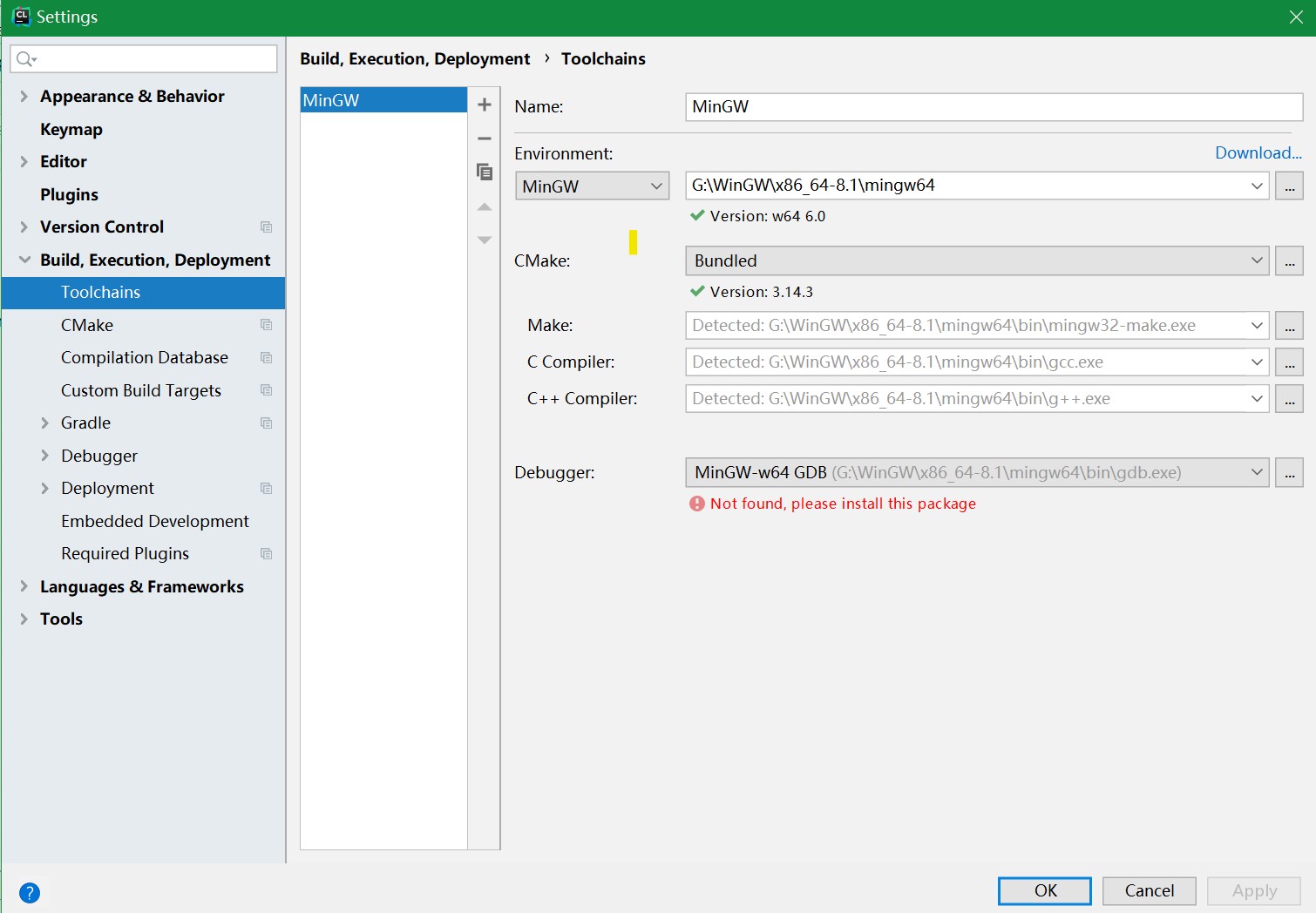Collapse Build, Execution, Deployment section
The image size is (1316, 913).
(24, 260)
